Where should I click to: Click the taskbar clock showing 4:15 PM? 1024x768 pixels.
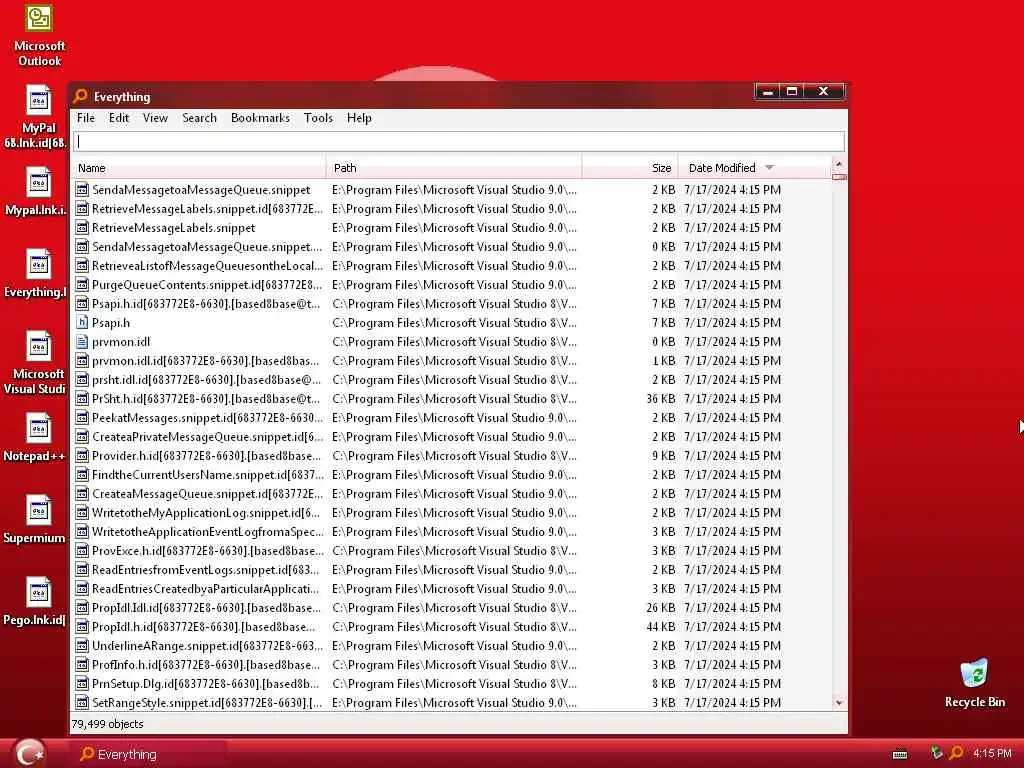tap(991, 754)
